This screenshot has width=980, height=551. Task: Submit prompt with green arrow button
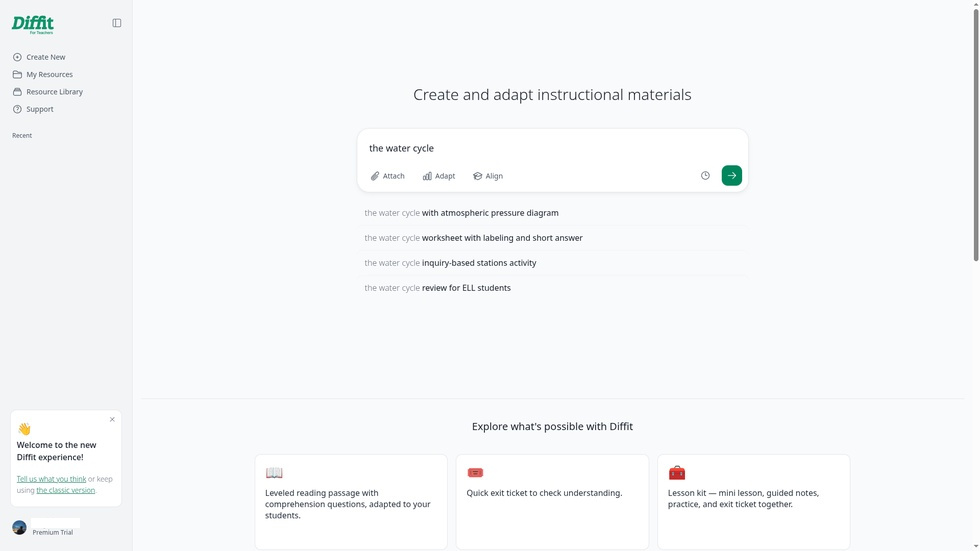[x=732, y=176]
